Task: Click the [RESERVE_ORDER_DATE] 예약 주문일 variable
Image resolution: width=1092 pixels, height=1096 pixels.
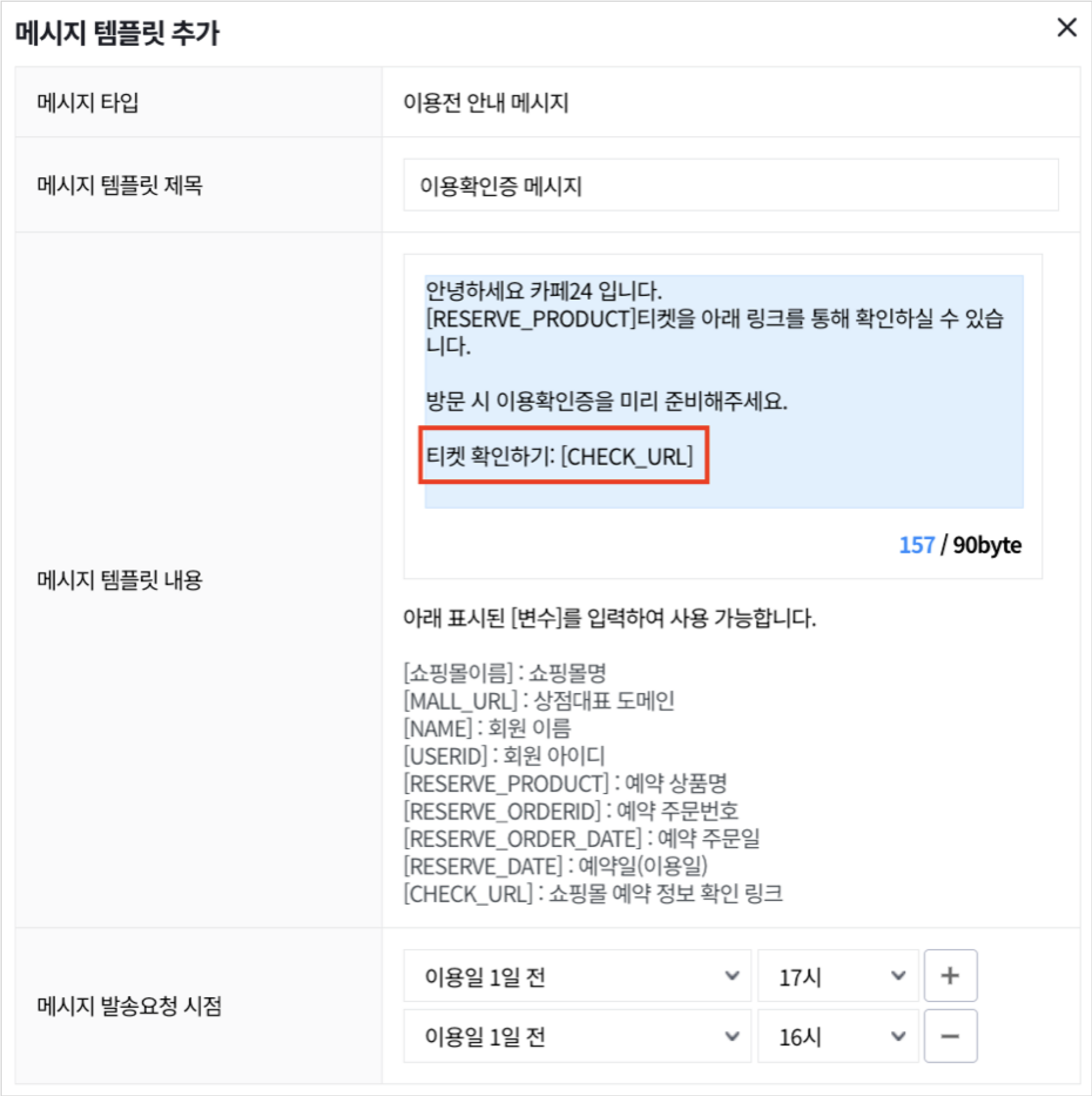Action: coord(581,838)
